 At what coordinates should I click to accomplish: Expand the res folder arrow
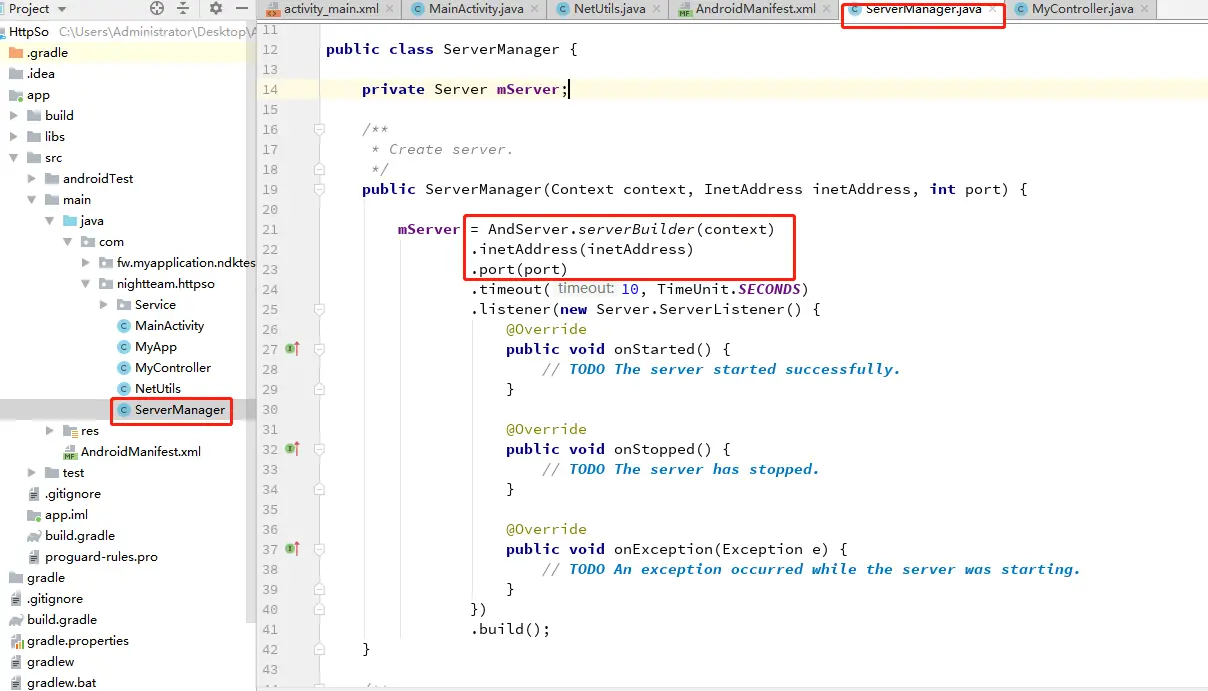point(50,431)
